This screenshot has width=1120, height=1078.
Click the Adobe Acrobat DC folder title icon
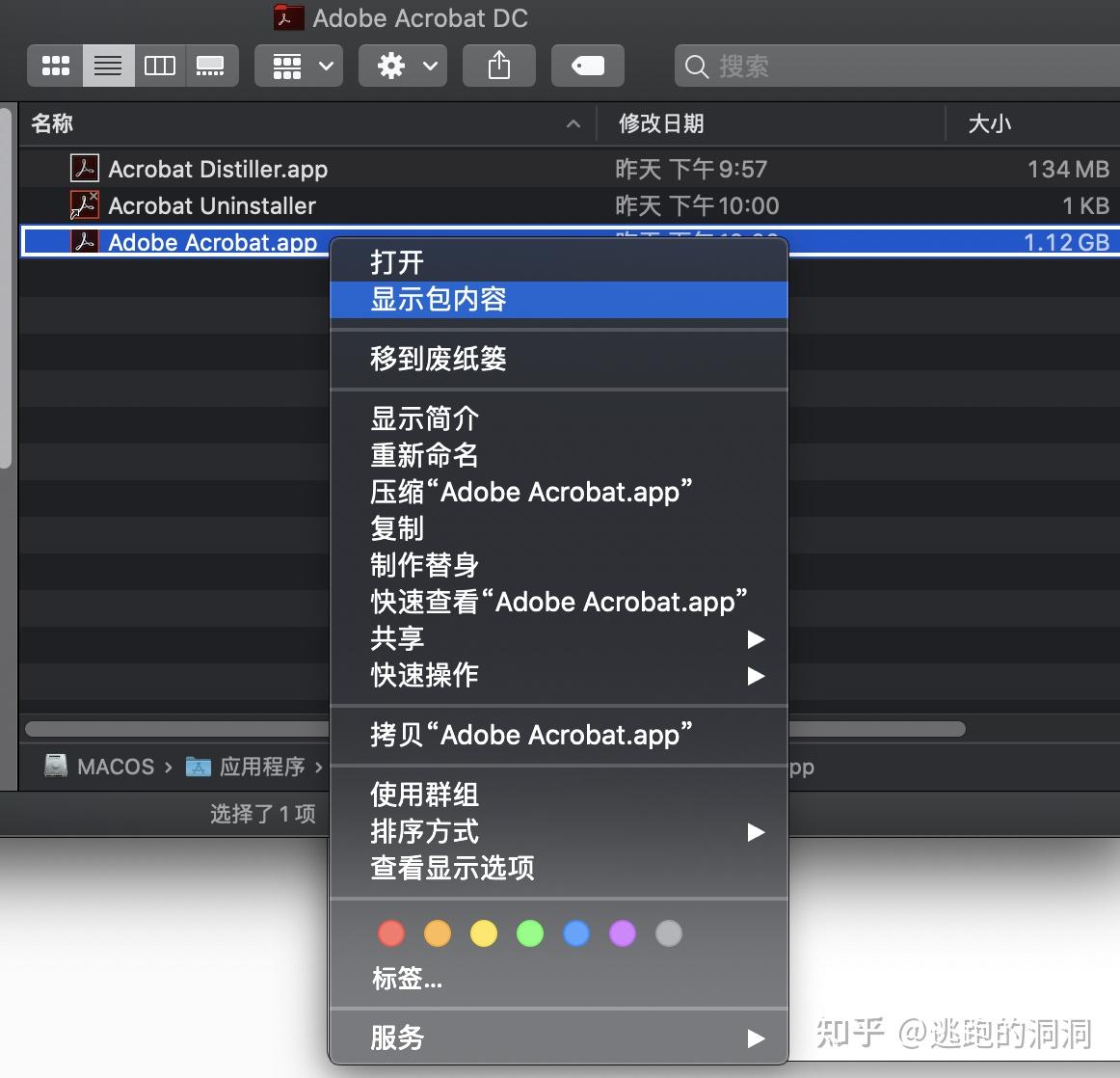(x=288, y=18)
